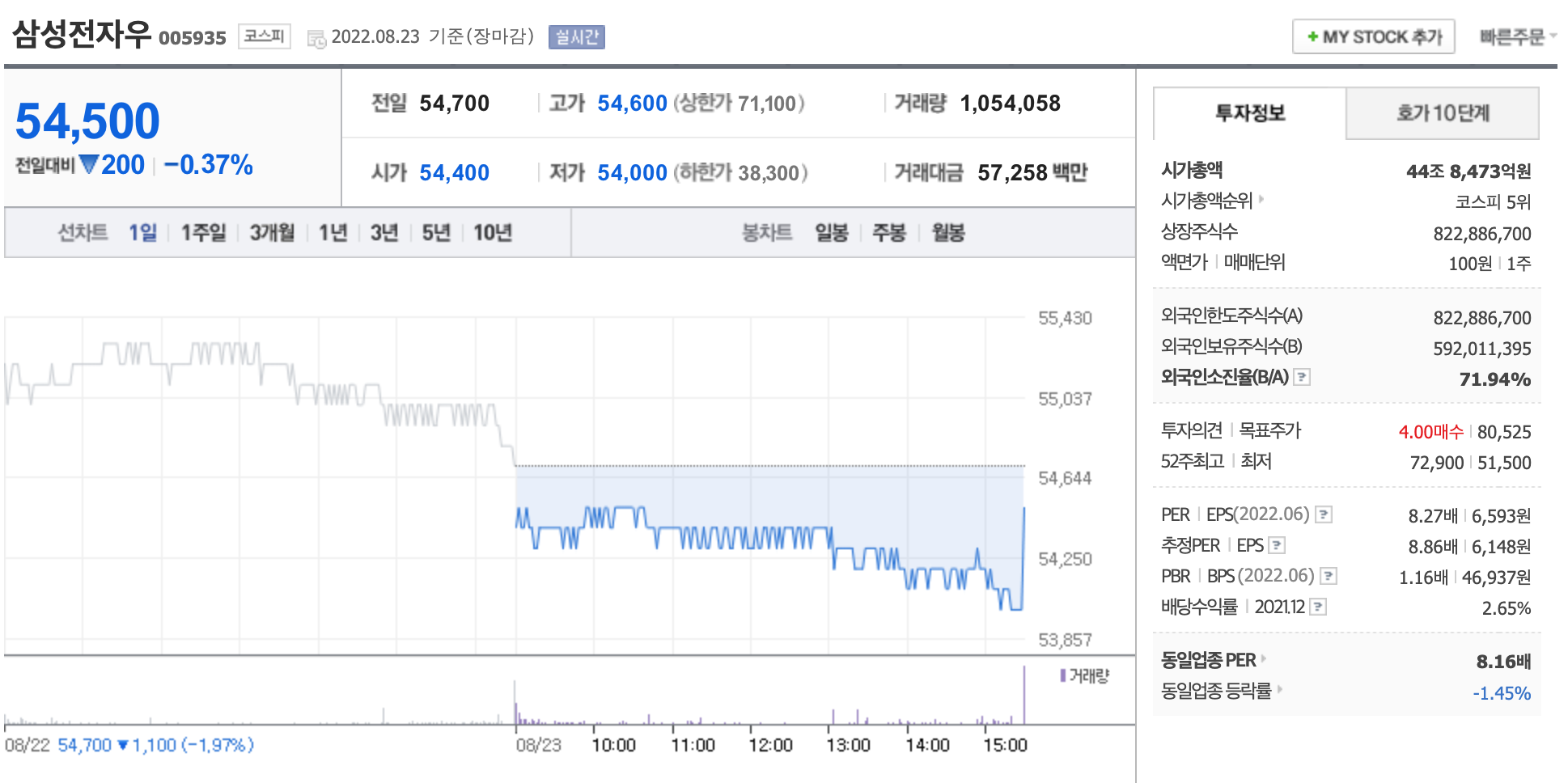The width and height of the screenshot is (1568, 783).
Task: Click the 목표주가 value 80,525
Action: pos(1504,432)
